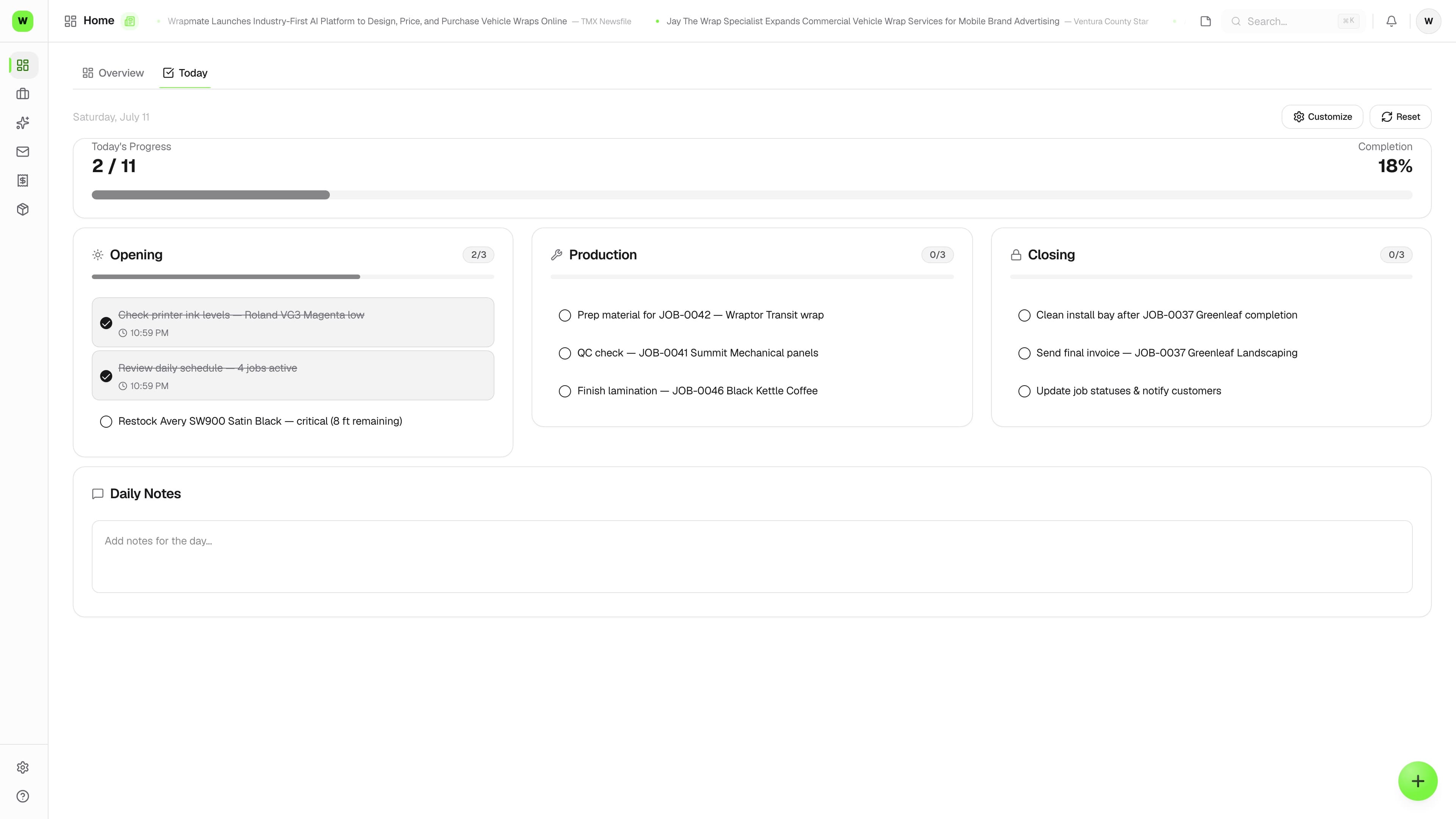Click the Production section progress bar
Viewport: 1456px width, 819px height.
click(x=752, y=277)
